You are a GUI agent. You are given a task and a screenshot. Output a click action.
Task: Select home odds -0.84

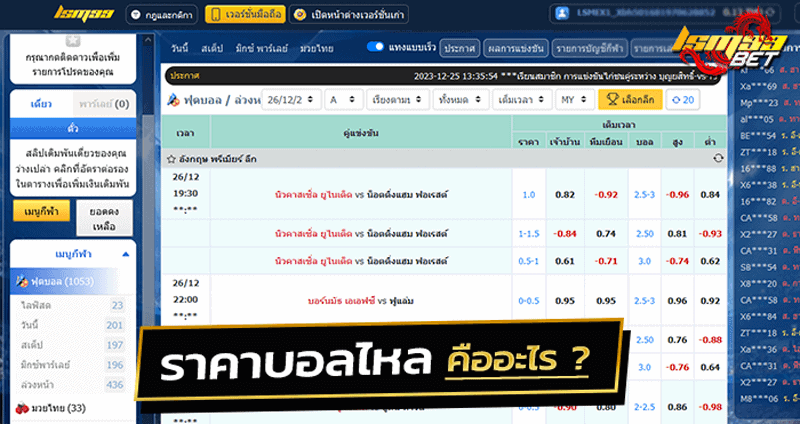[x=565, y=234]
